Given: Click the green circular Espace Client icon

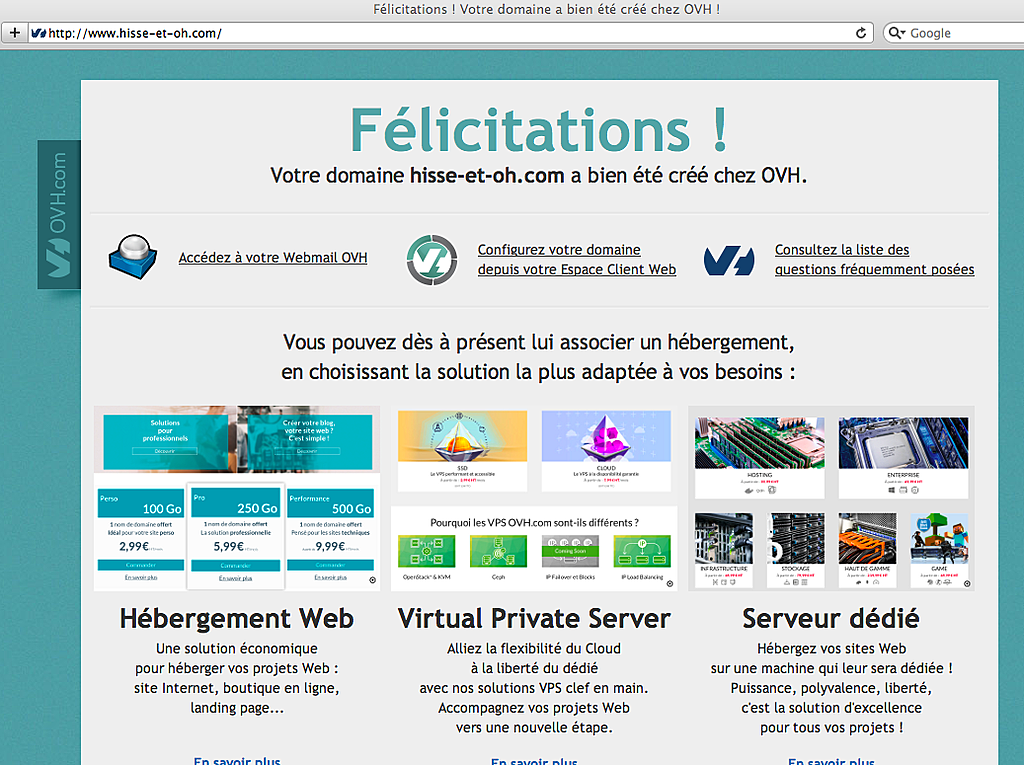Looking at the screenshot, I should click(x=432, y=259).
